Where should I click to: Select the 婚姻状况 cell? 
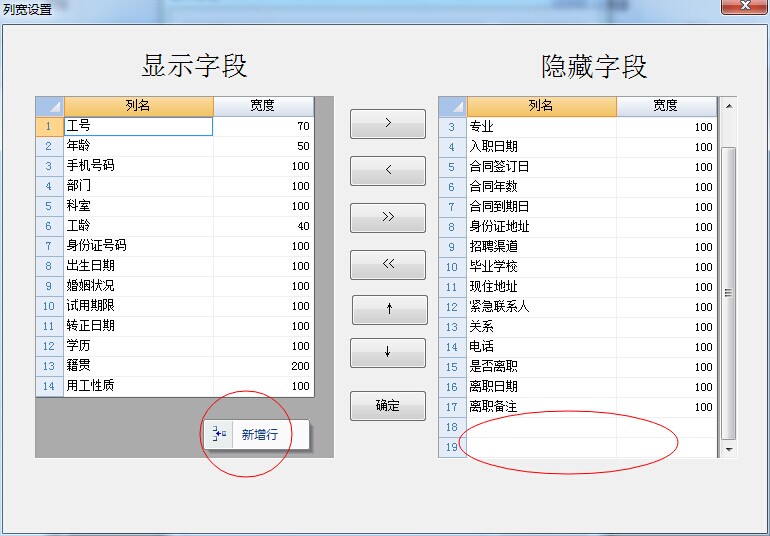click(138, 286)
